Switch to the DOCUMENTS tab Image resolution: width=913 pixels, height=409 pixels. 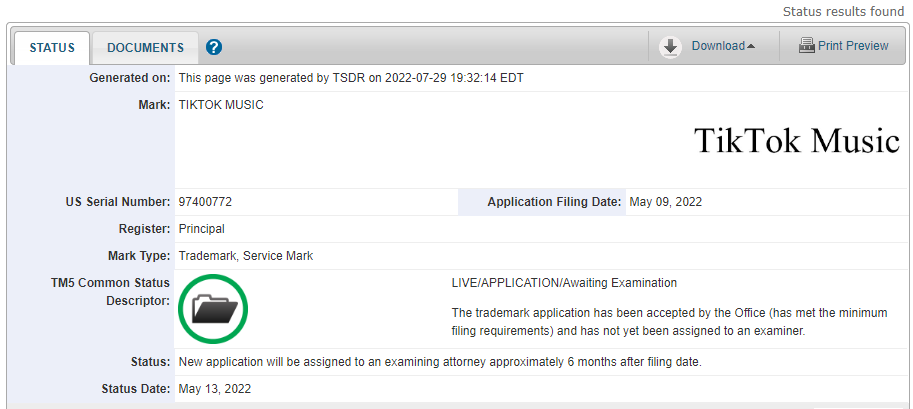click(x=146, y=48)
